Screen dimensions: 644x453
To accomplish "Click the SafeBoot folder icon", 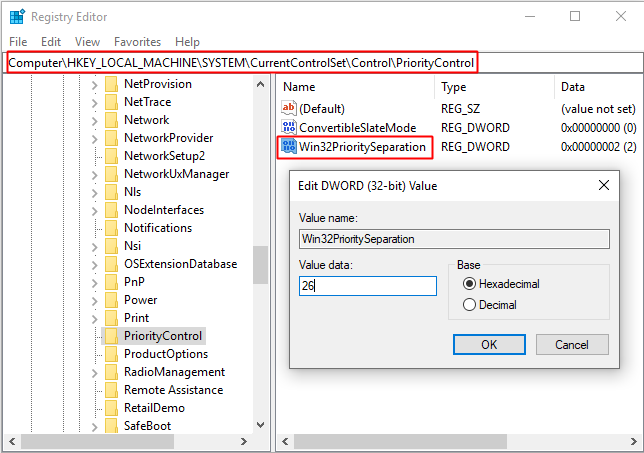I will pos(111,425).
